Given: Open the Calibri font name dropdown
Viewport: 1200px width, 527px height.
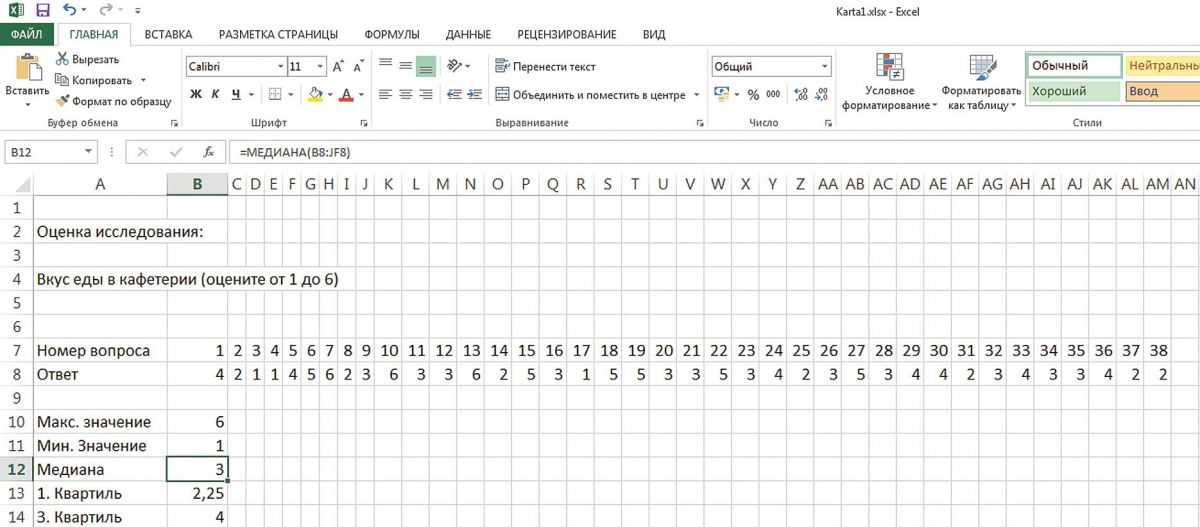Looking at the screenshot, I should pos(280,67).
